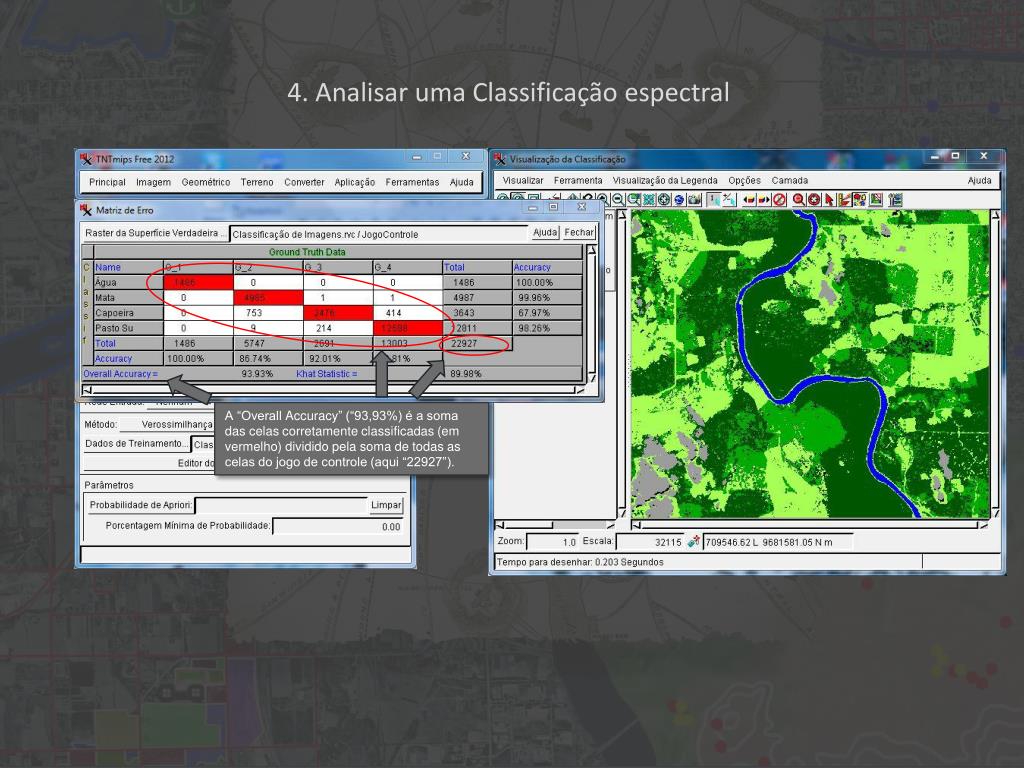Choose the red arrow Select tool
Viewport: 1024px width, 768px height.
coord(829,199)
